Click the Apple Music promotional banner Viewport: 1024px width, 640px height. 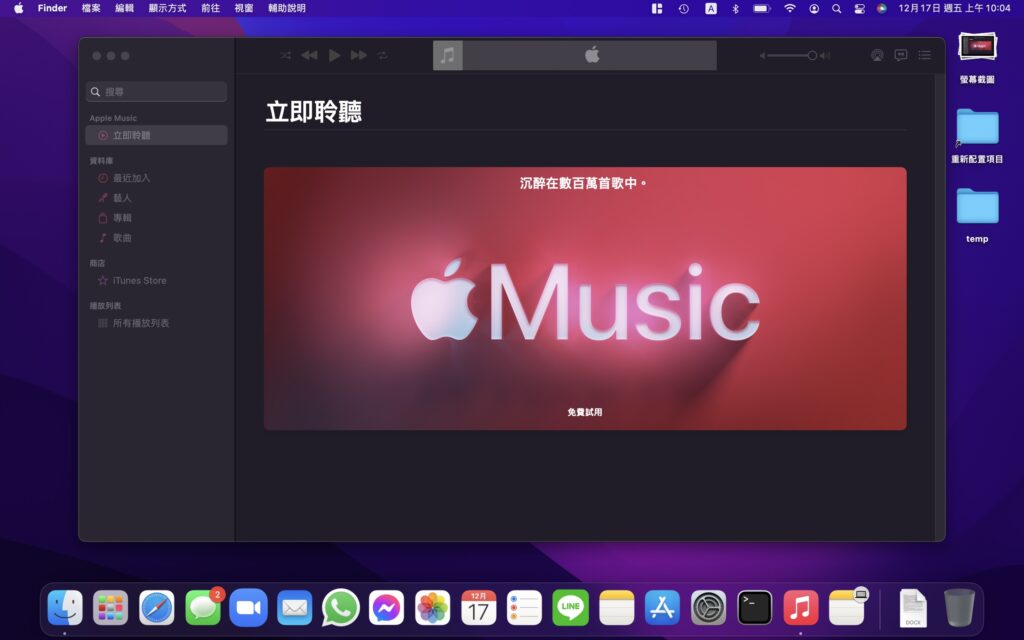(585, 298)
